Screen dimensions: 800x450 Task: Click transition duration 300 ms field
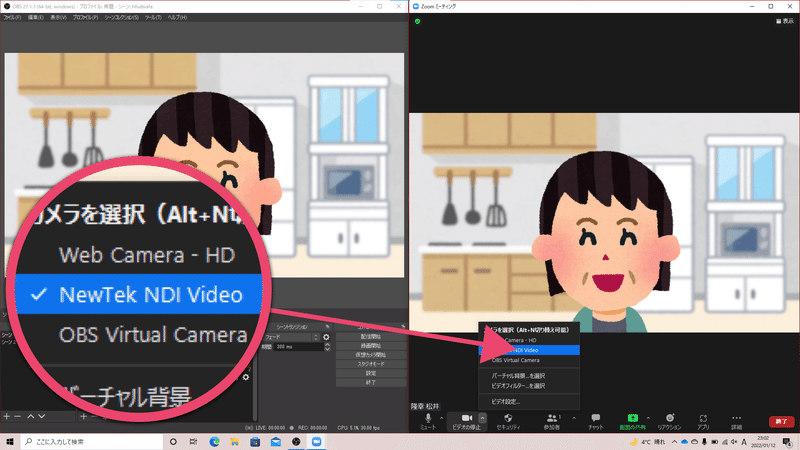pos(298,347)
